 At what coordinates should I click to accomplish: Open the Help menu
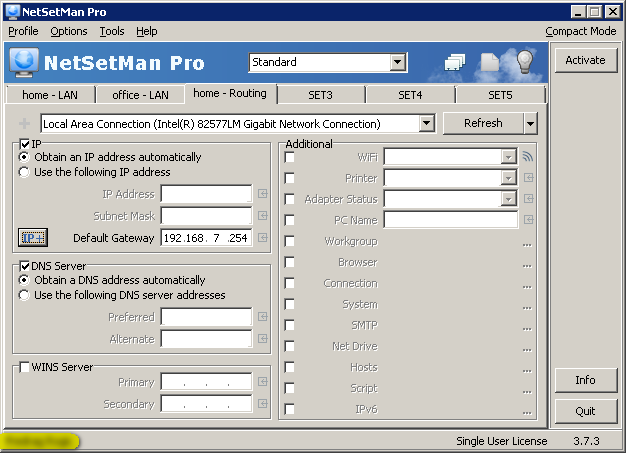[147, 31]
